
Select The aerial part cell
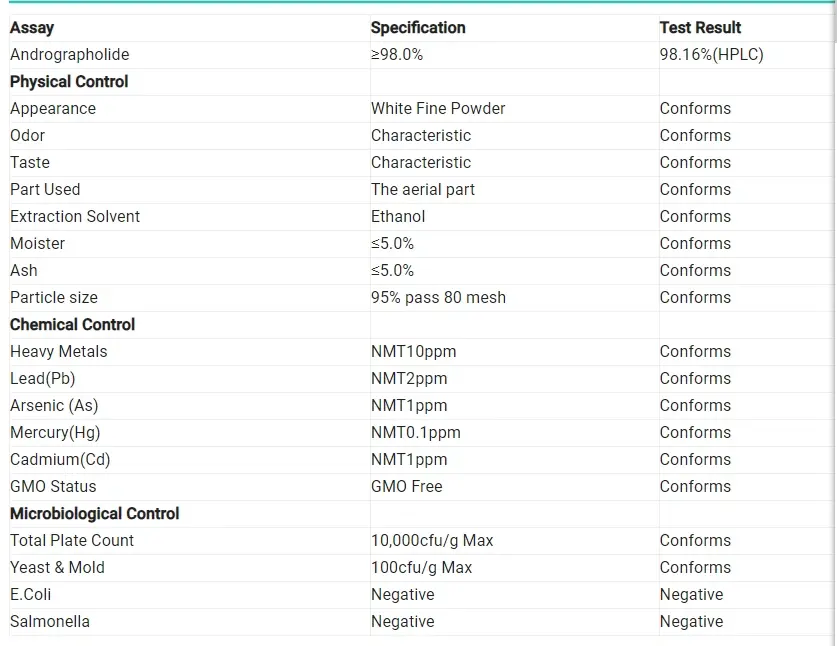point(423,190)
